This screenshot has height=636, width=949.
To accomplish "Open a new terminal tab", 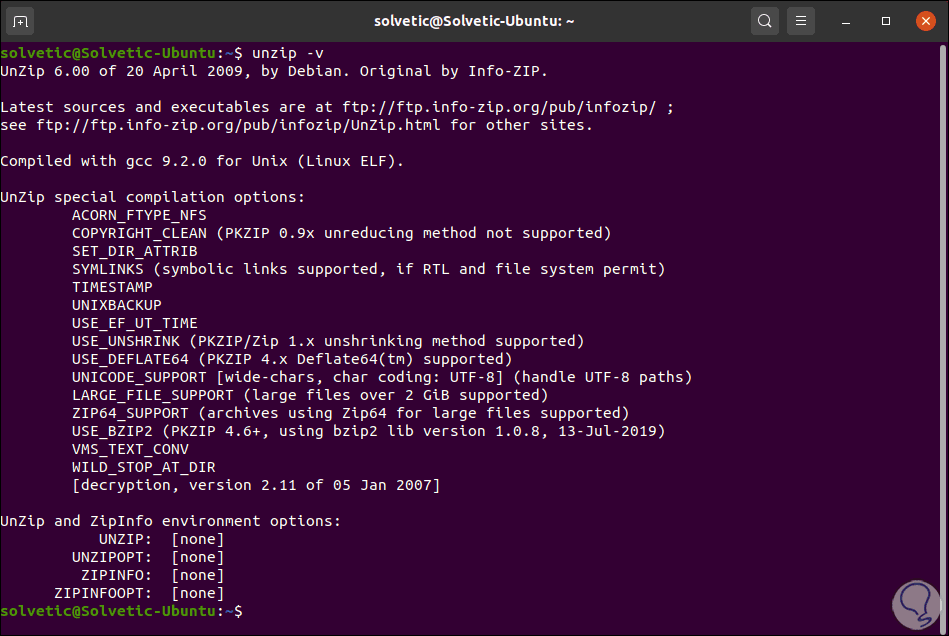I will tap(21, 21).
